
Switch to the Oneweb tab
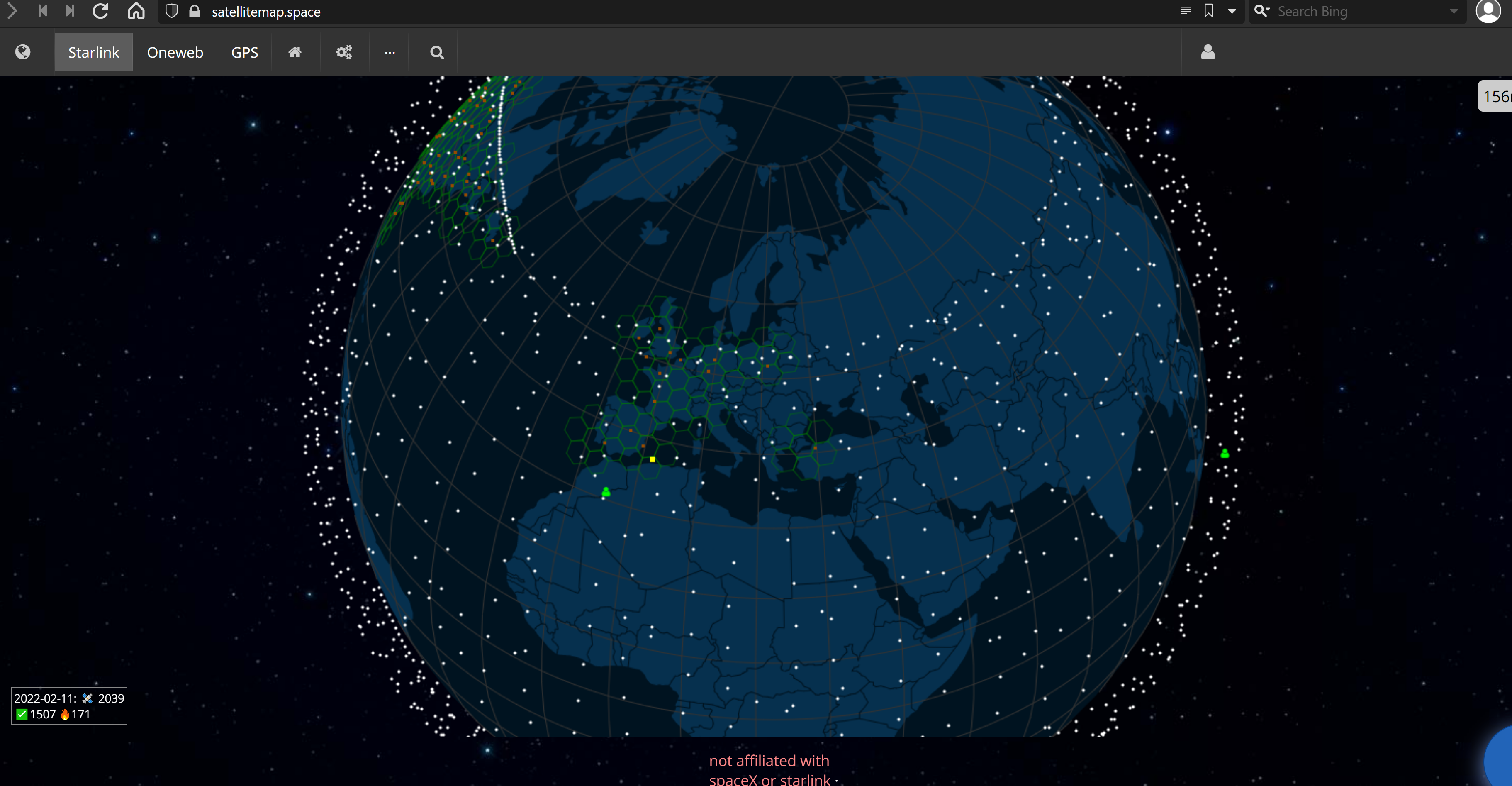click(x=175, y=52)
